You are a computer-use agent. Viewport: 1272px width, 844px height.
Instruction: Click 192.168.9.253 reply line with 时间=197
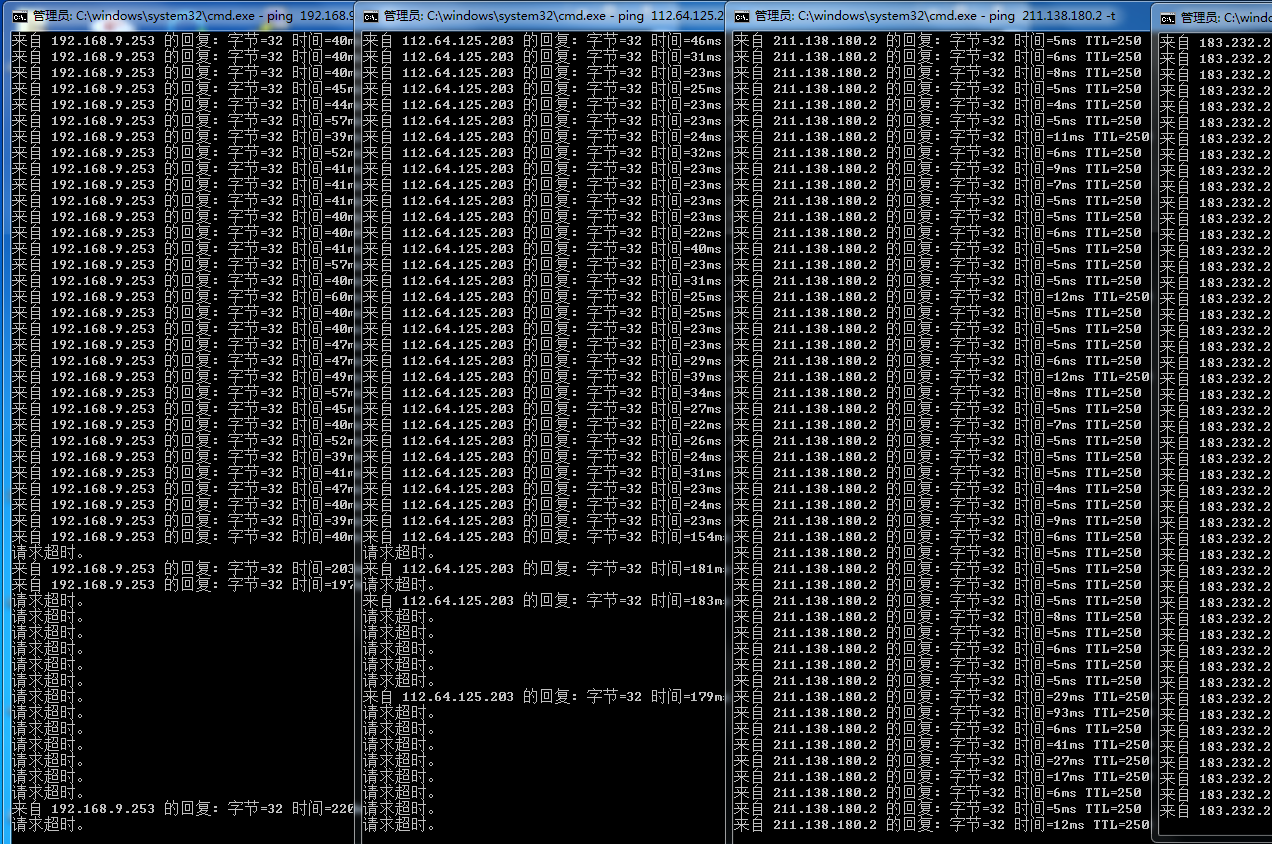183,585
